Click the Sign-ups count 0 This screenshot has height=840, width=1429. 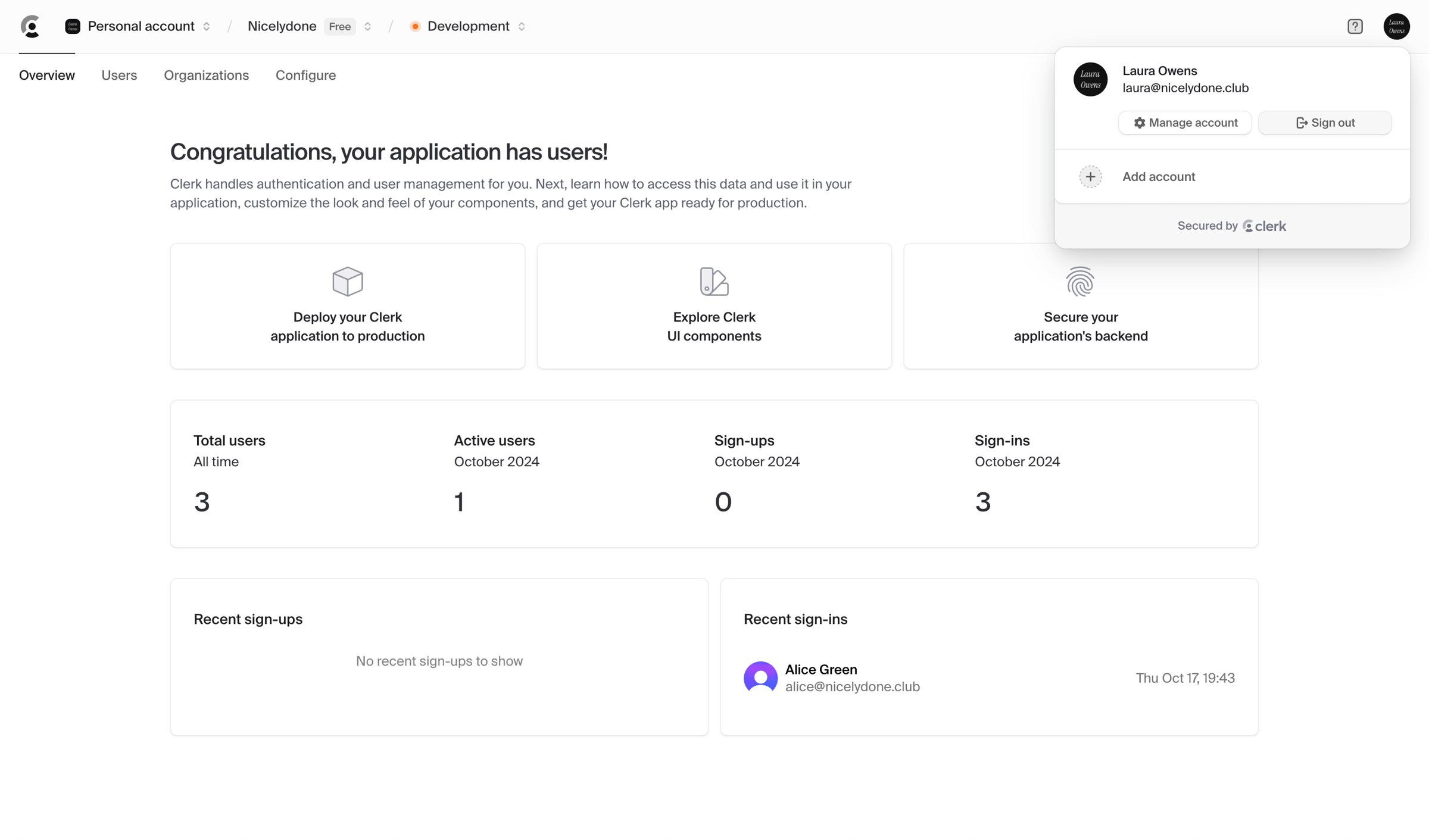coord(723,502)
